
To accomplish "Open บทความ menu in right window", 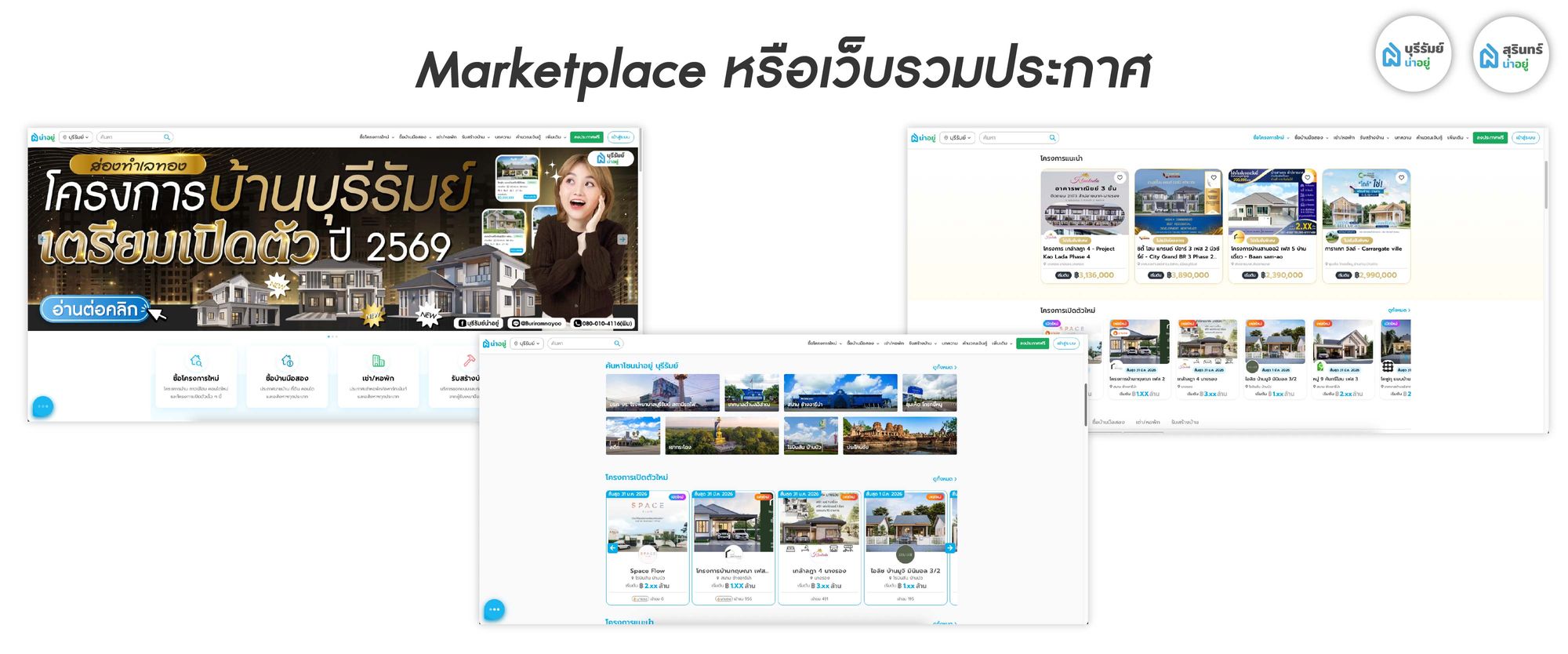I will click(x=1403, y=138).
